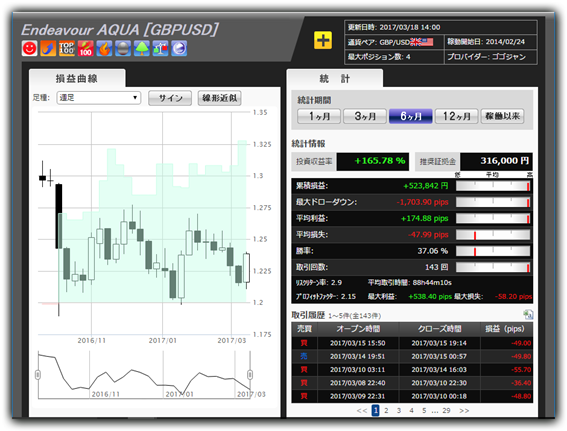
Task: Select the 12ヶ月 statistics period
Action: (x=457, y=116)
